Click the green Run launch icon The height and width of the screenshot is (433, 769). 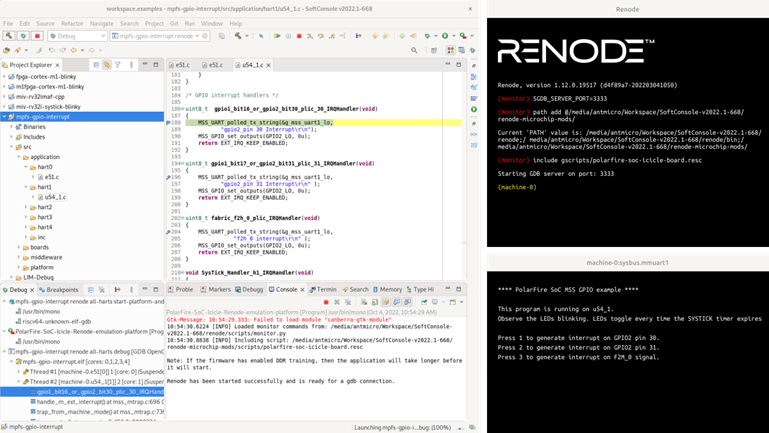(445, 36)
